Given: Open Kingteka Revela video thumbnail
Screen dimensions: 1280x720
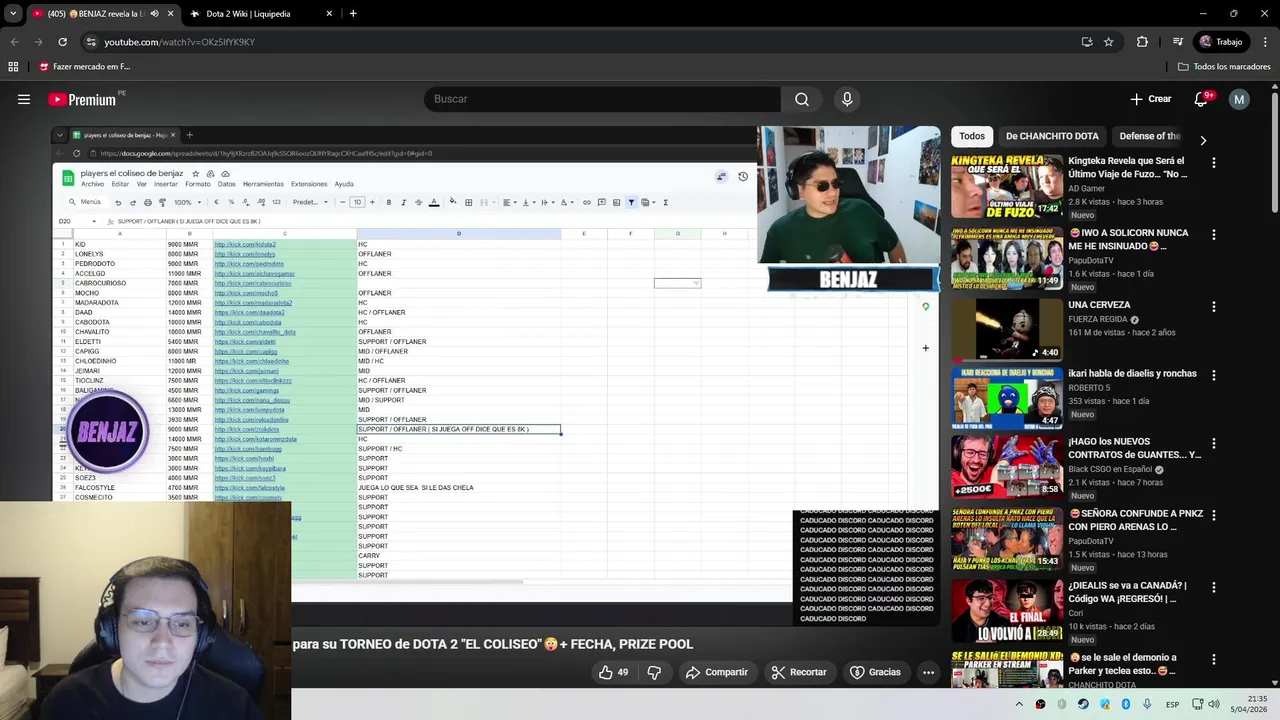Looking at the screenshot, I should tap(1007, 186).
